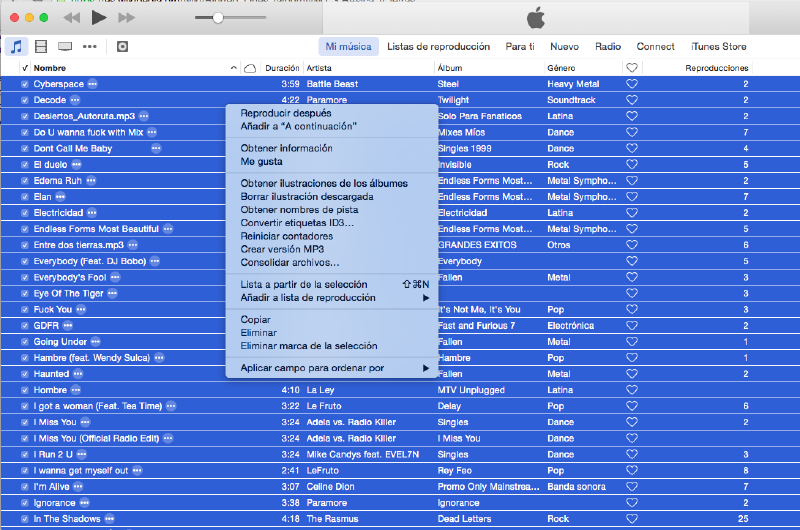This screenshot has height=530, width=800.
Task: Expand 'Añadir a lista de reproducción' submenu
Action: (x=332, y=298)
